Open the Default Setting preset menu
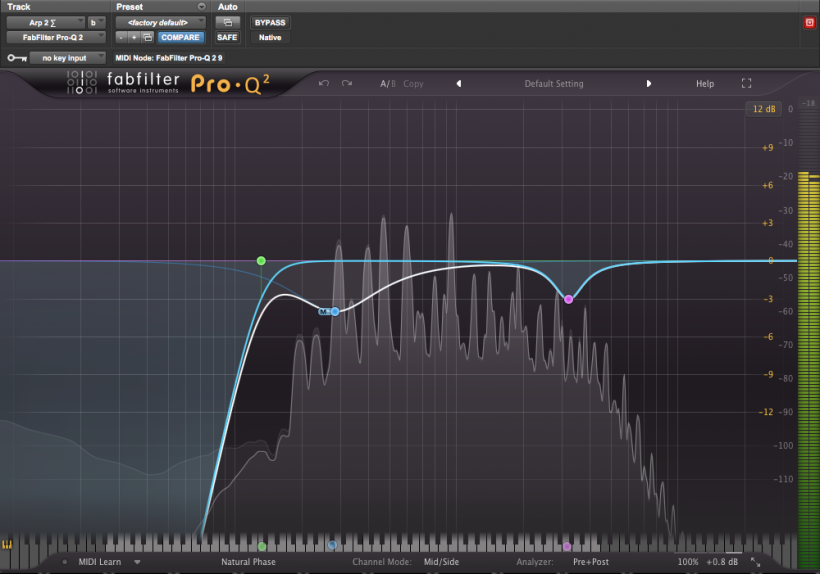Image resolution: width=820 pixels, height=574 pixels. 554,84
